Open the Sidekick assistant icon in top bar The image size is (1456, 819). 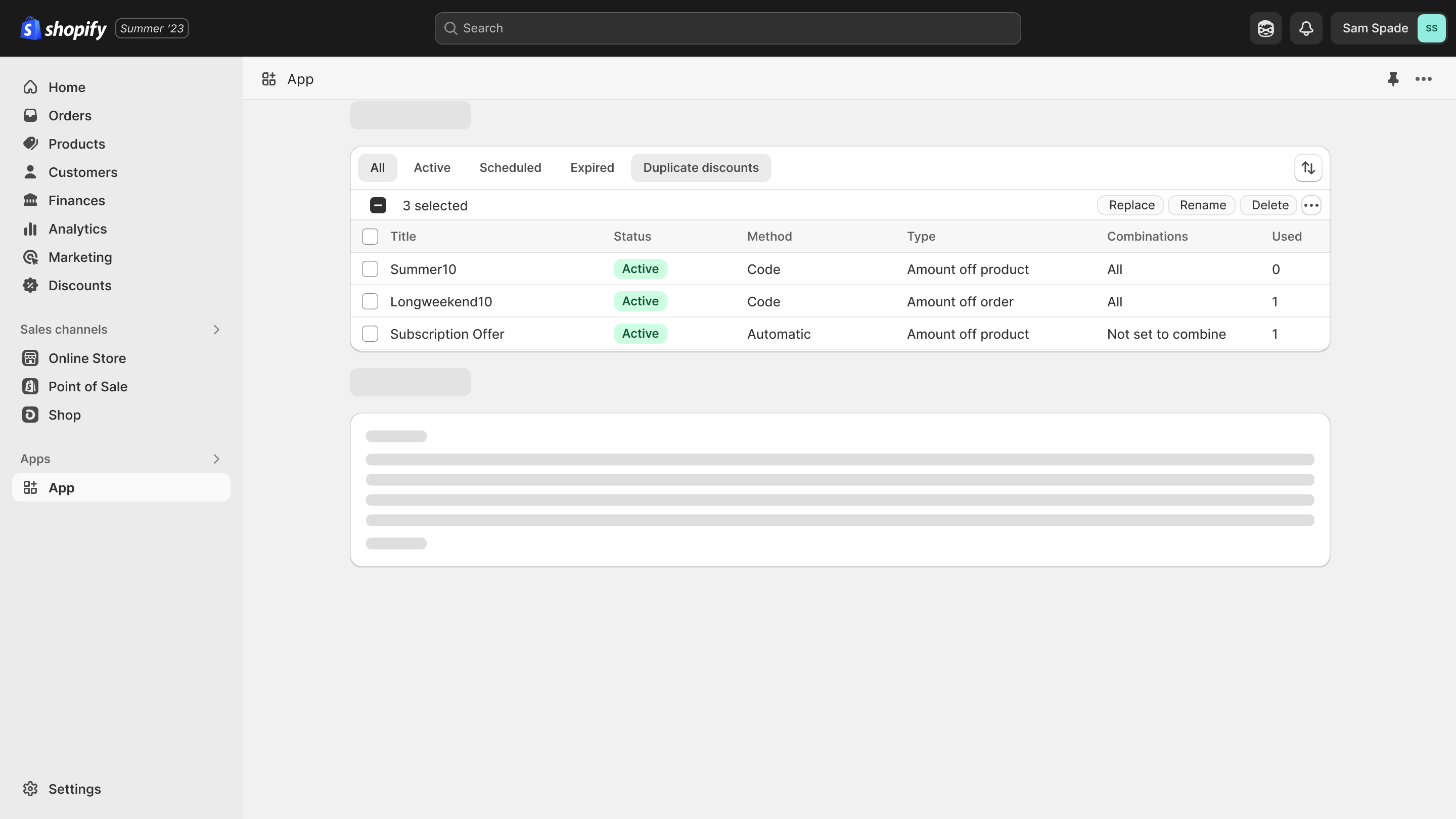[1265, 28]
